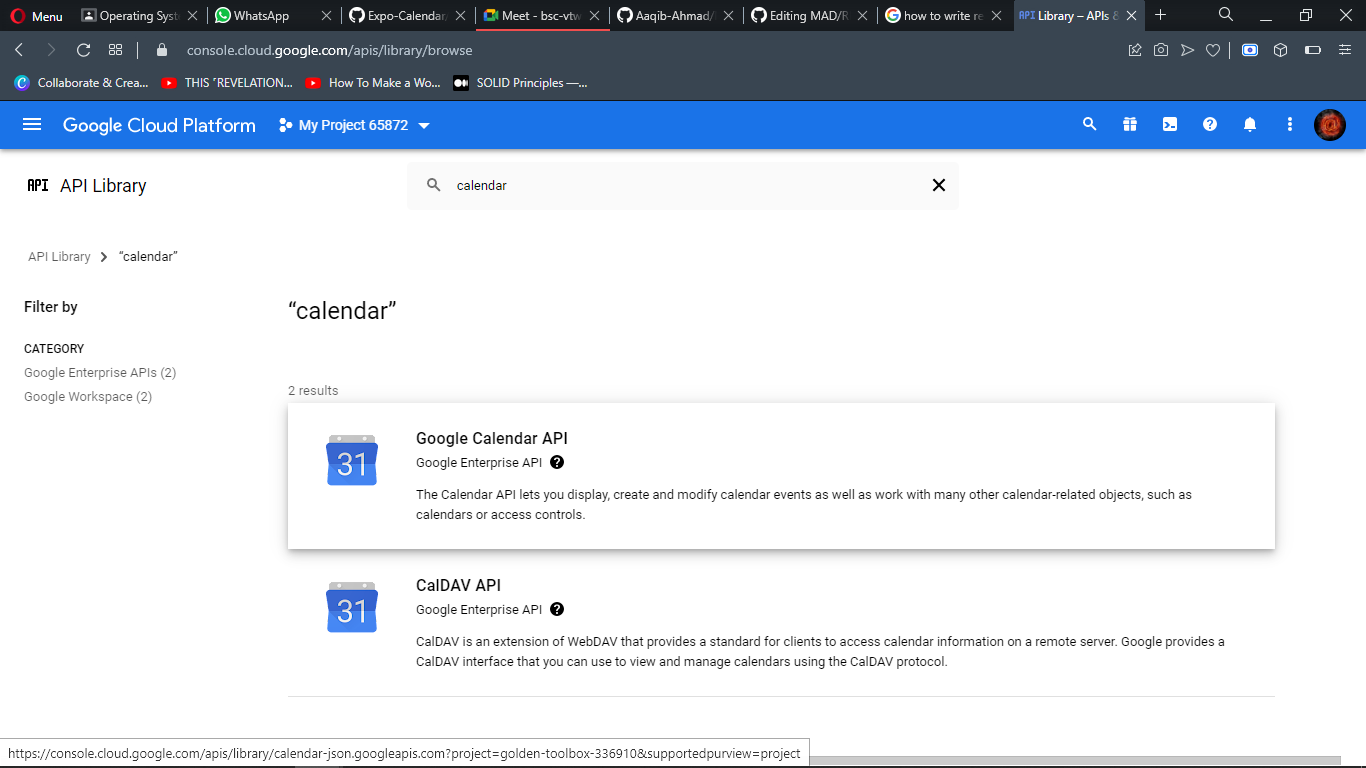This screenshot has width=1366, height=768.
Task: Open the API Library breadcrumb link
Action: (x=59, y=256)
